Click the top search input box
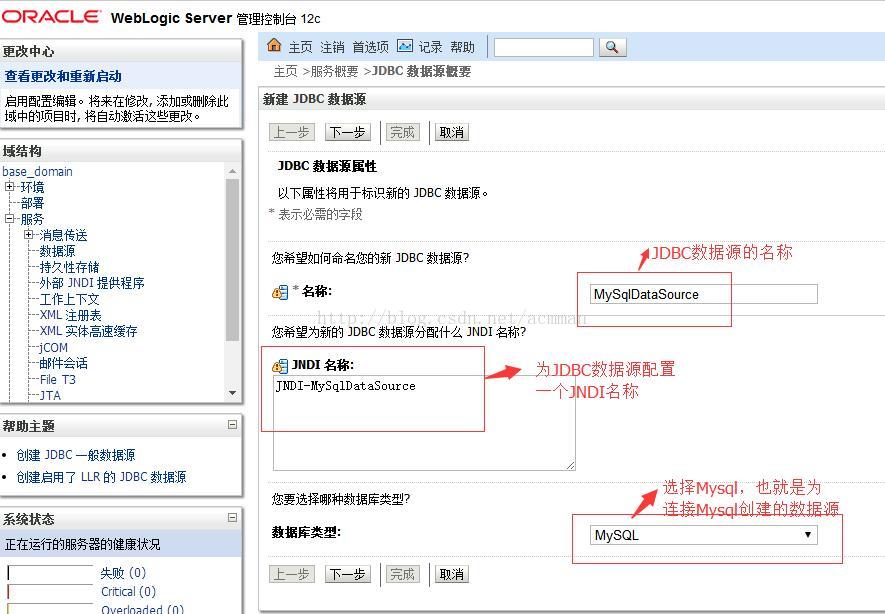Viewport: 885px width, 614px height. point(544,47)
